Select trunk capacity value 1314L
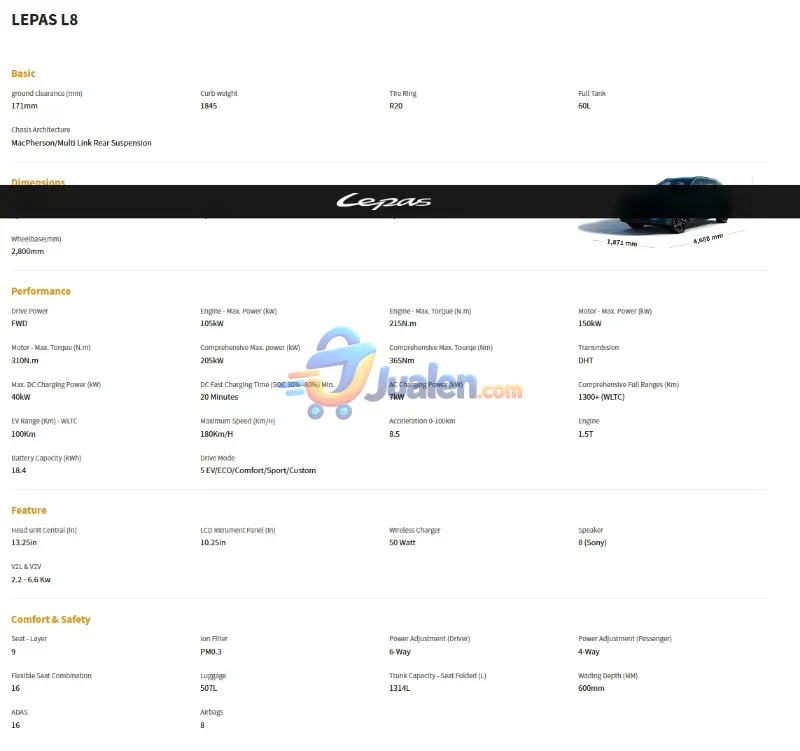The image size is (800, 751). (399, 688)
